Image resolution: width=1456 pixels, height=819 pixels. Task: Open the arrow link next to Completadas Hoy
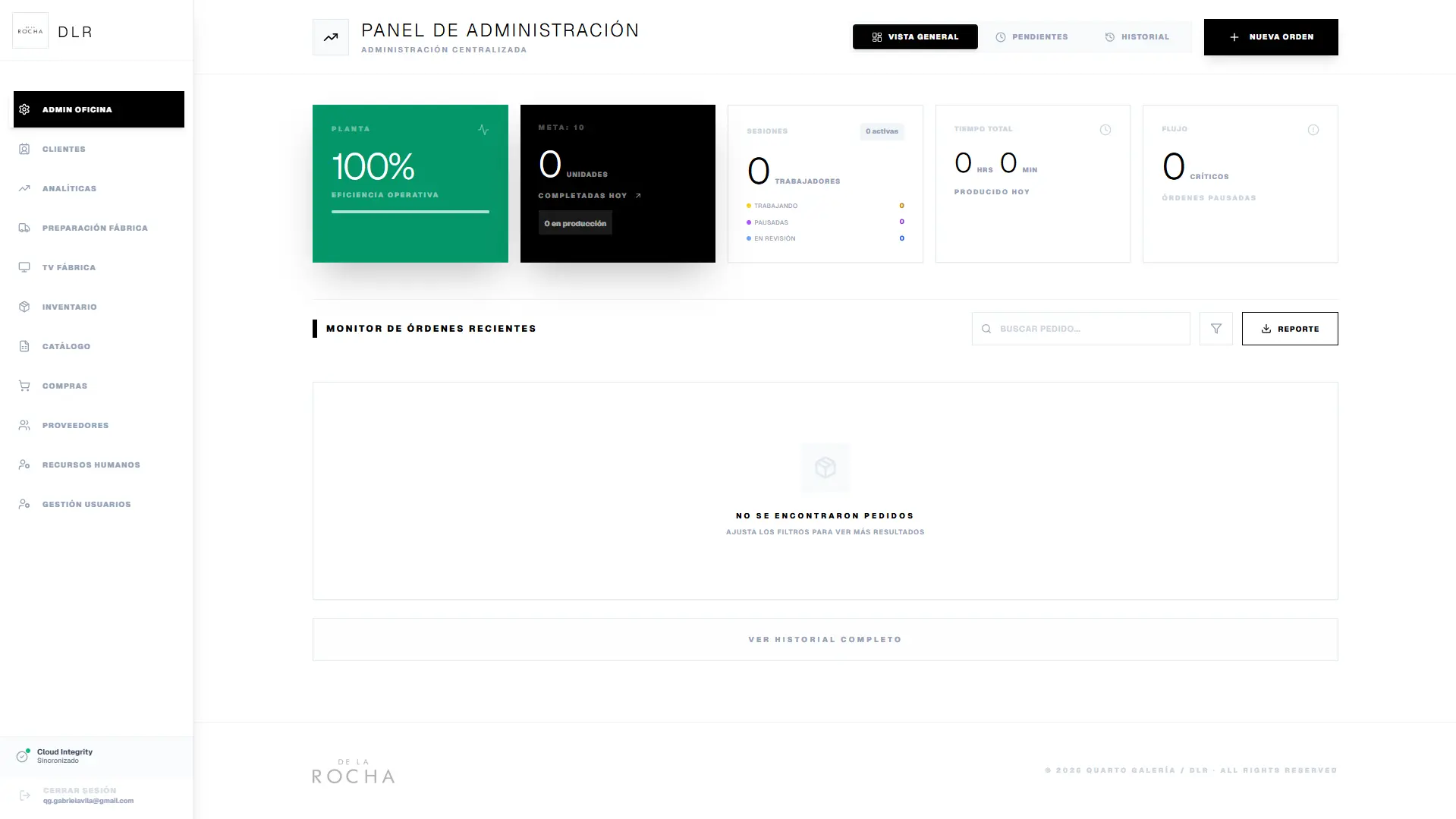[x=638, y=196]
